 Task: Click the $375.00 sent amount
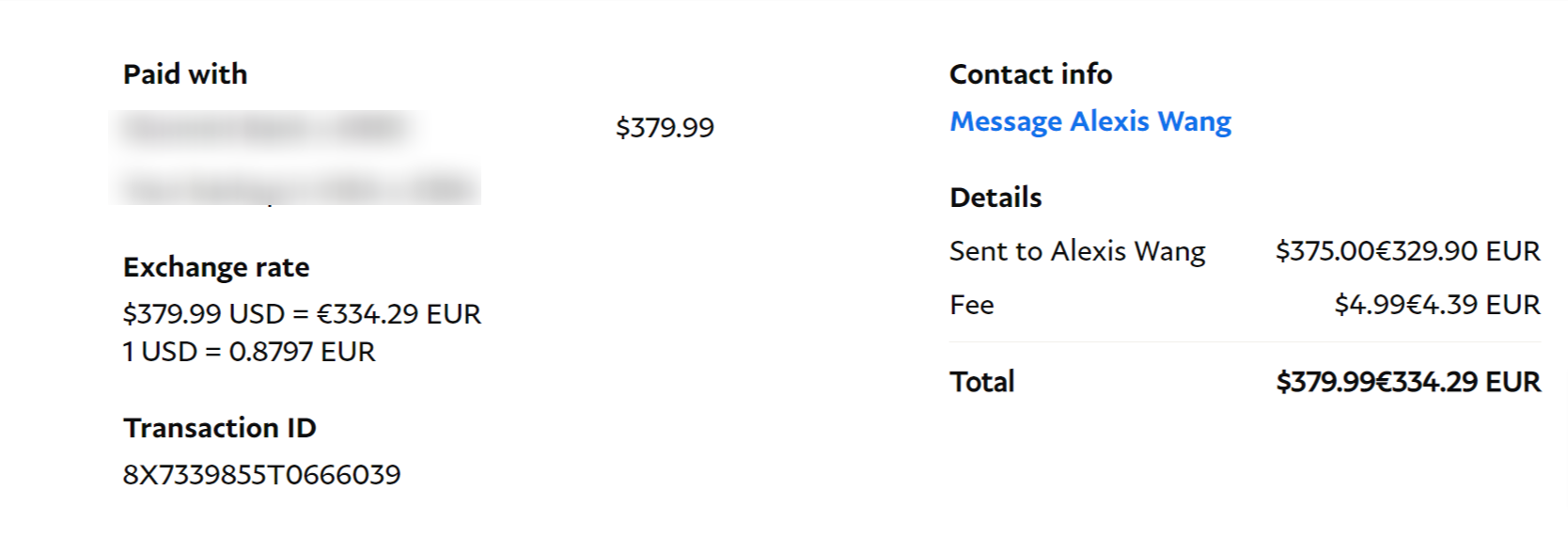1325,251
